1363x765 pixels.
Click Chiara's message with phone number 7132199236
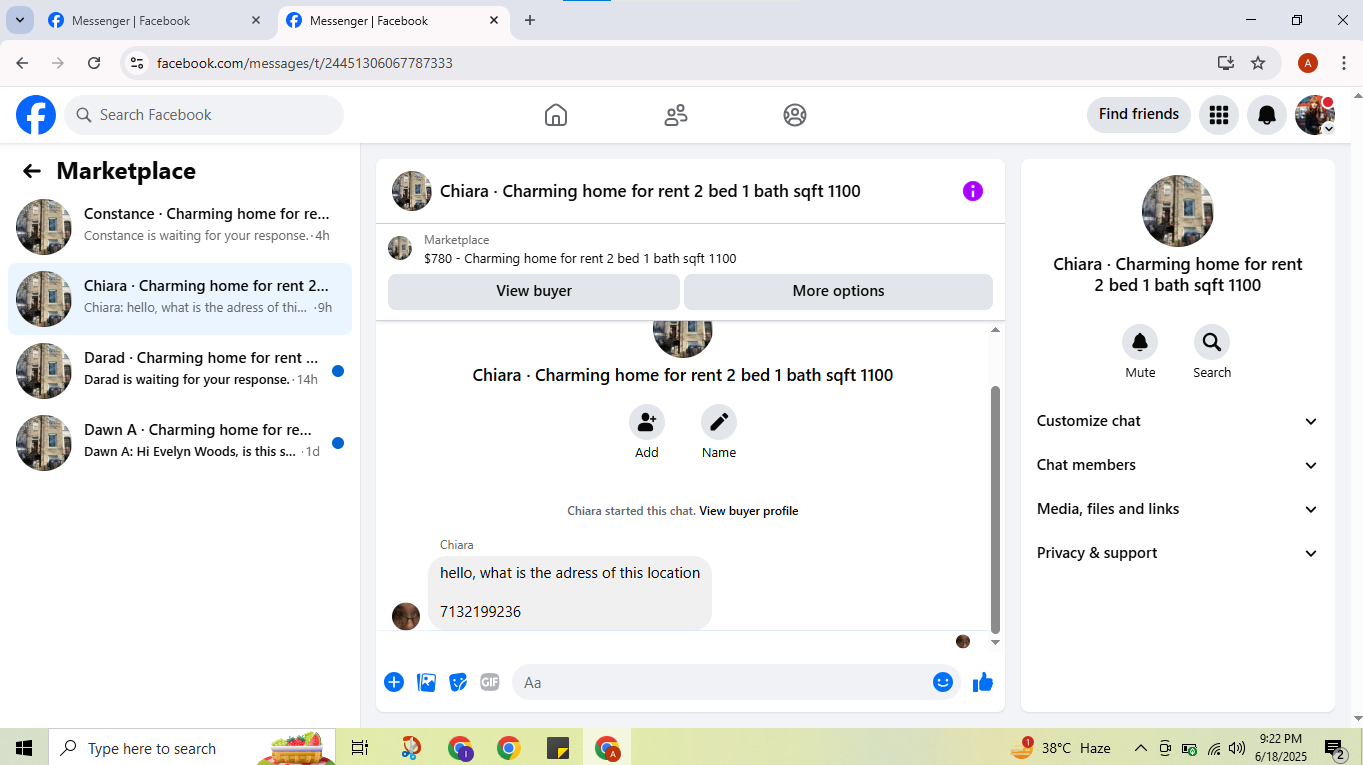pos(570,593)
